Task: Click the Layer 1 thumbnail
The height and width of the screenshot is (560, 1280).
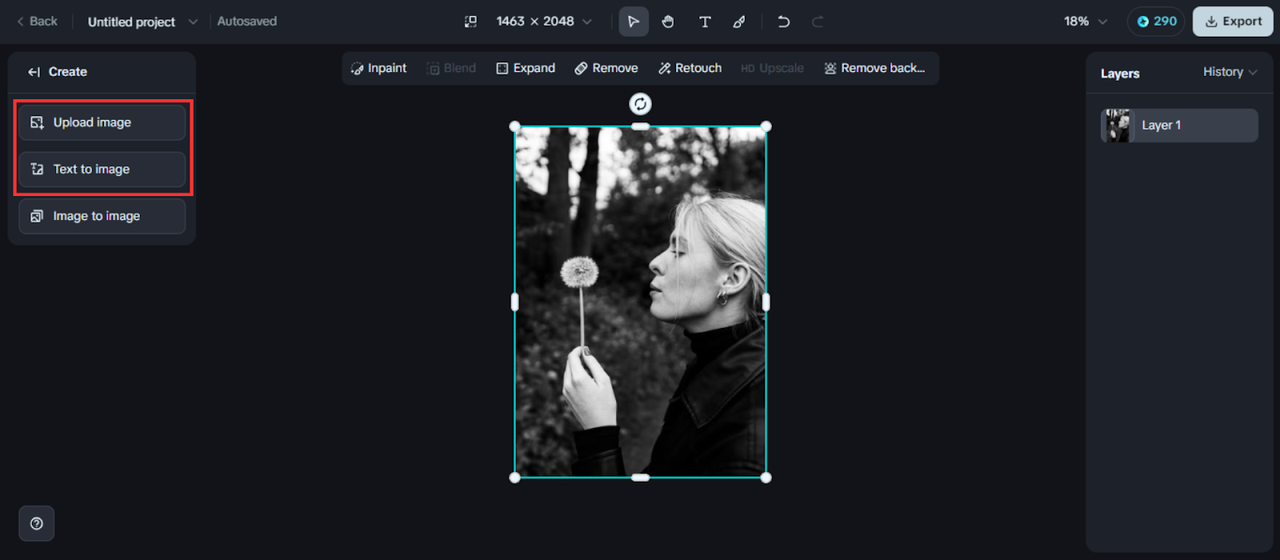Action: click(1118, 125)
